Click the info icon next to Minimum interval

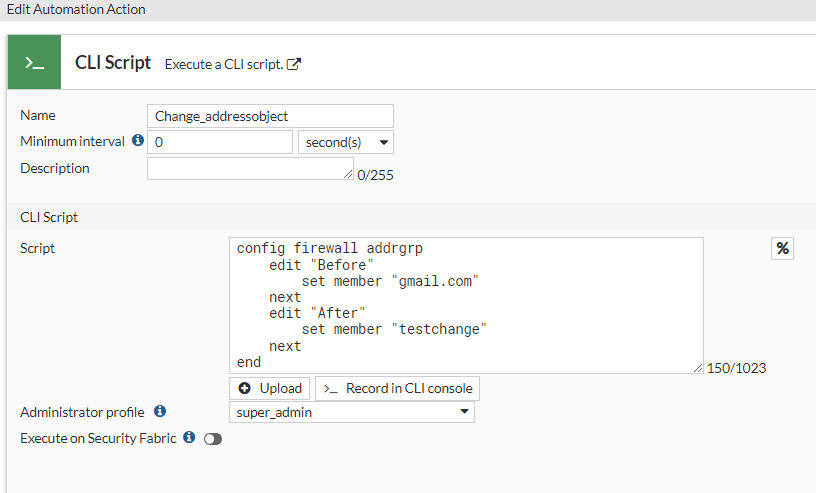pos(138,141)
